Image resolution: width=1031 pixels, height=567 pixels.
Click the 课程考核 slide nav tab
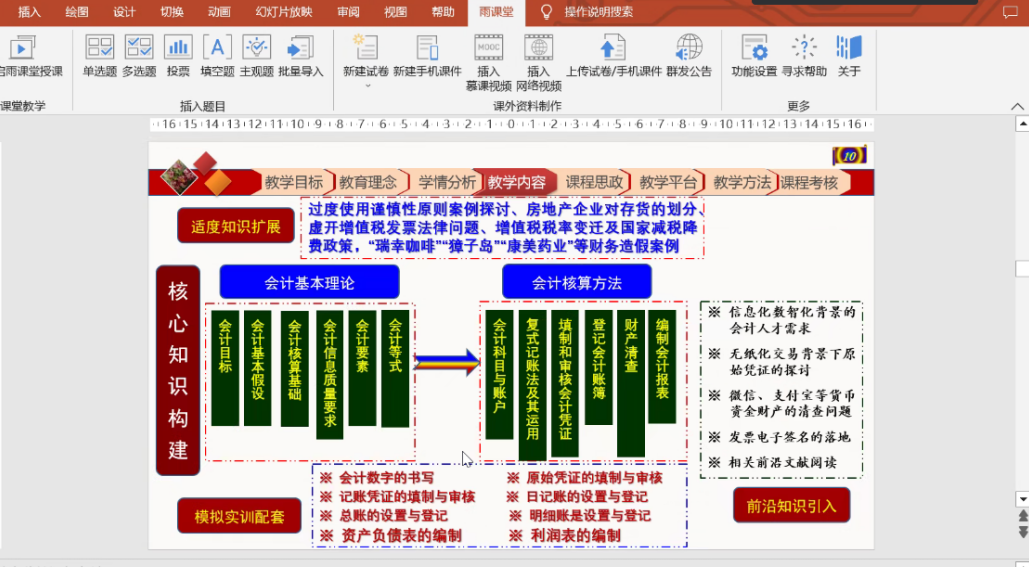(809, 182)
